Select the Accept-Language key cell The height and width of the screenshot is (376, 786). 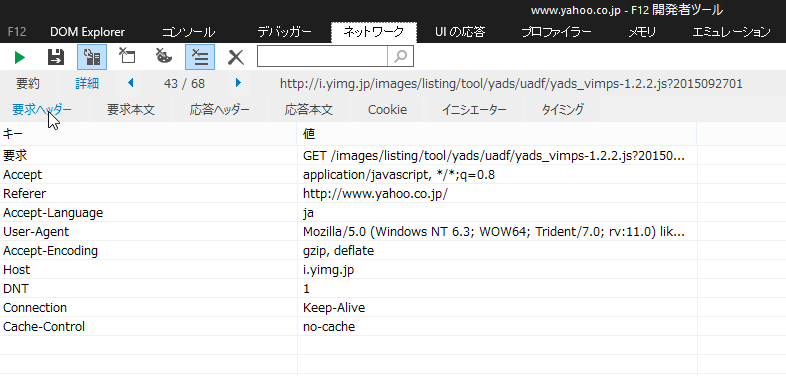click(x=148, y=213)
